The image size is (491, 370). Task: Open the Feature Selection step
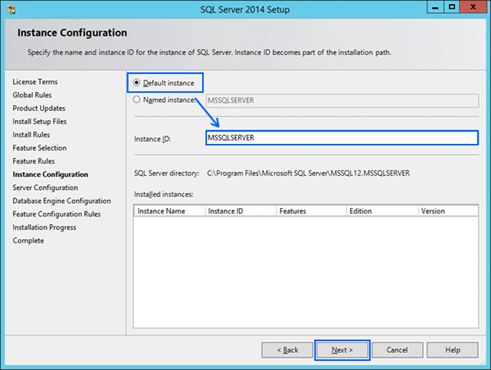(x=40, y=148)
